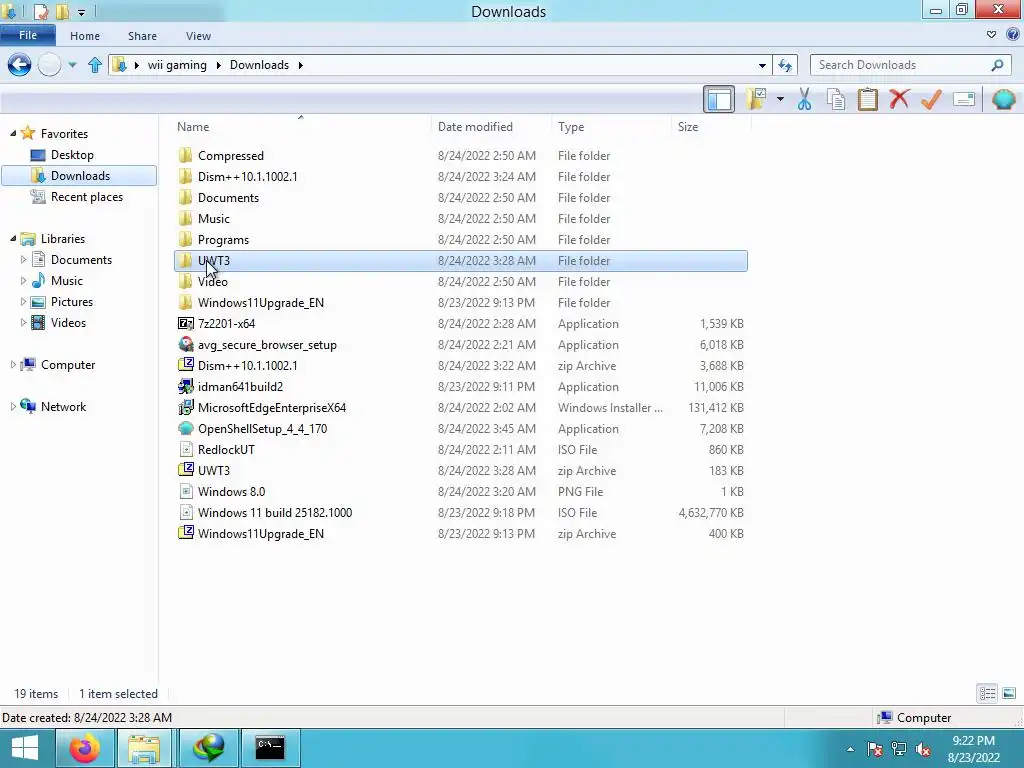Select the Programs folder
The width and height of the screenshot is (1024, 768).
pyautogui.click(x=461, y=240)
